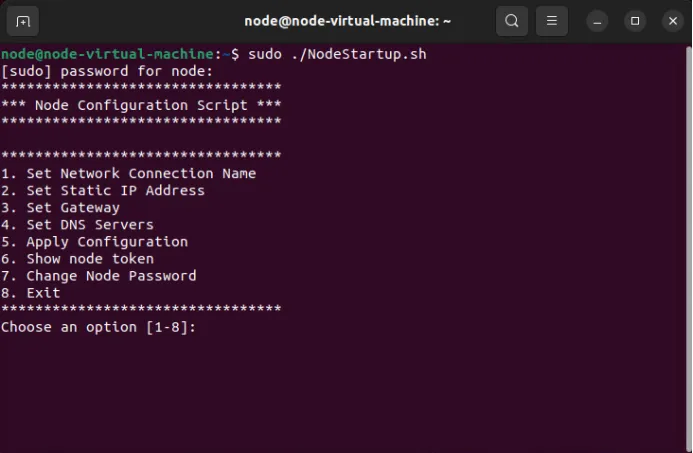Viewport: 693px width, 453px height.
Task: Click the 'Set Network Connection Name' line
Action: click(x=128, y=173)
